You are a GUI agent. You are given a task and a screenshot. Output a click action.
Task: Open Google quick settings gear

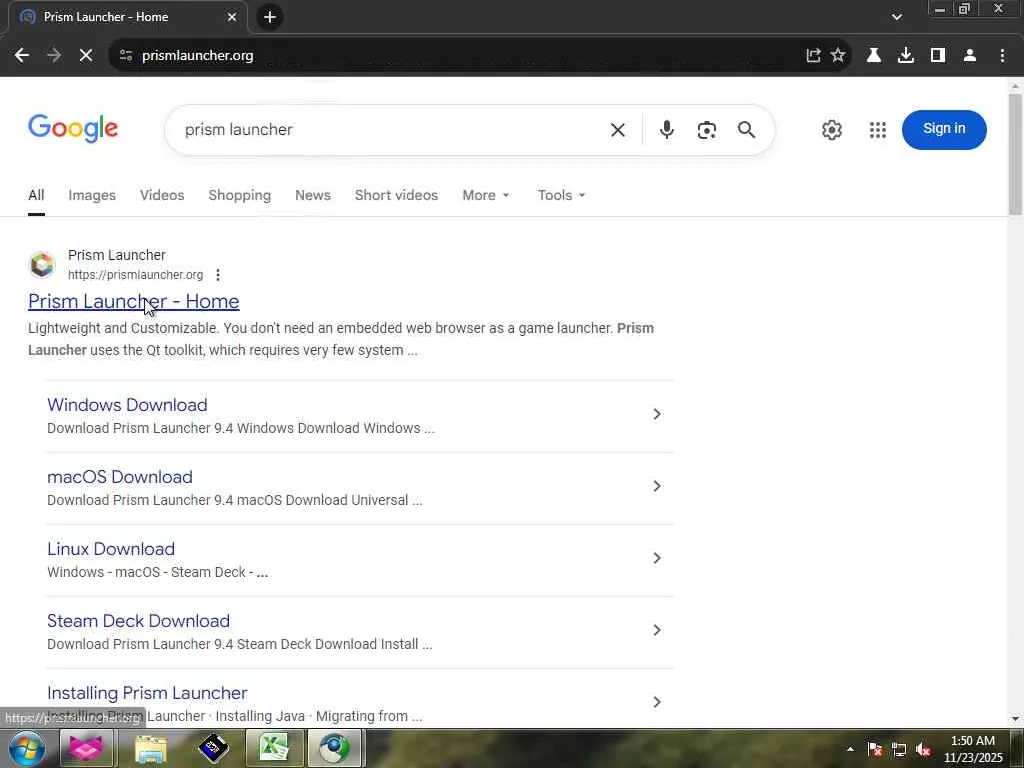pos(831,130)
